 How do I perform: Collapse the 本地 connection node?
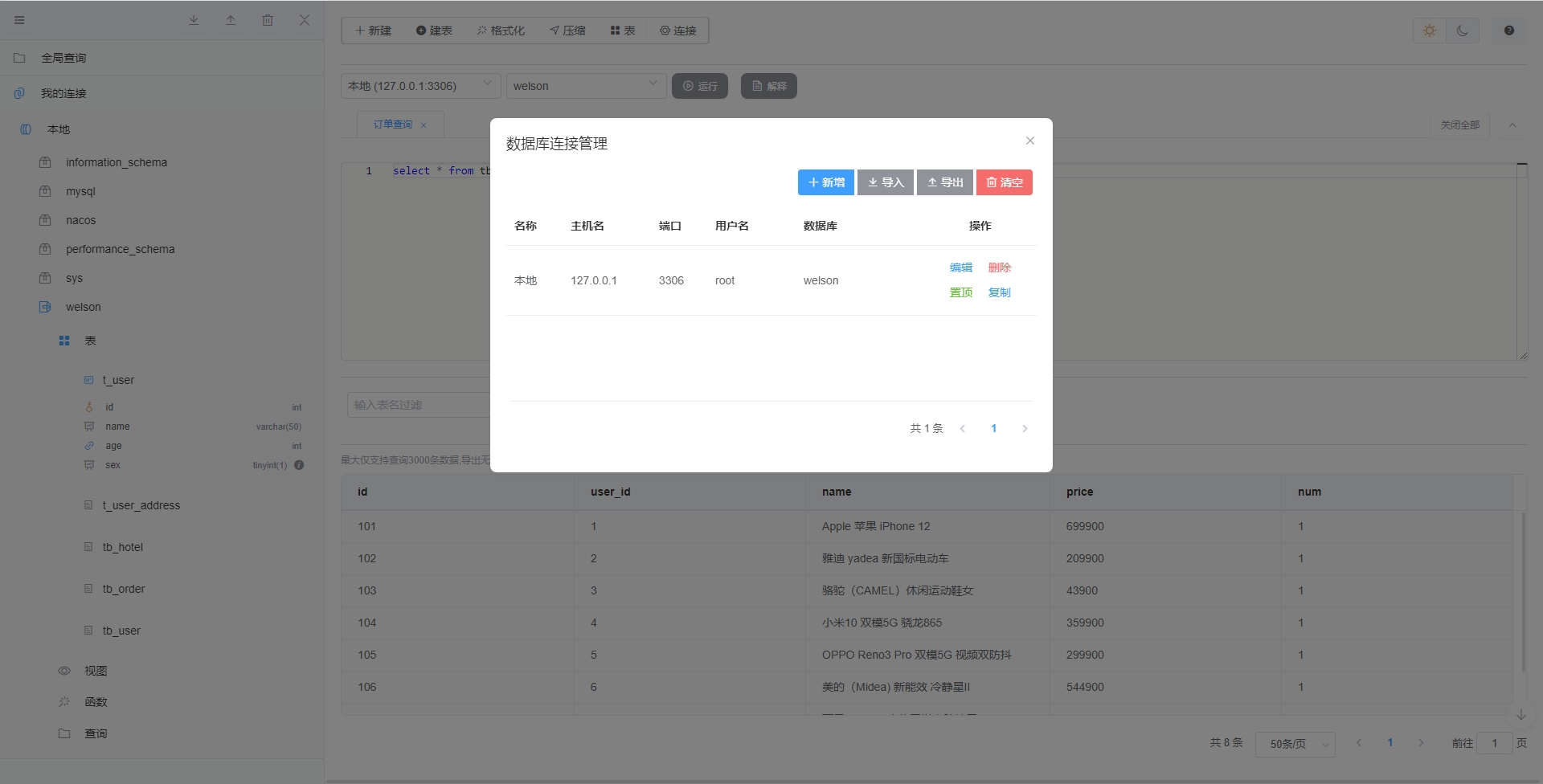click(x=59, y=129)
